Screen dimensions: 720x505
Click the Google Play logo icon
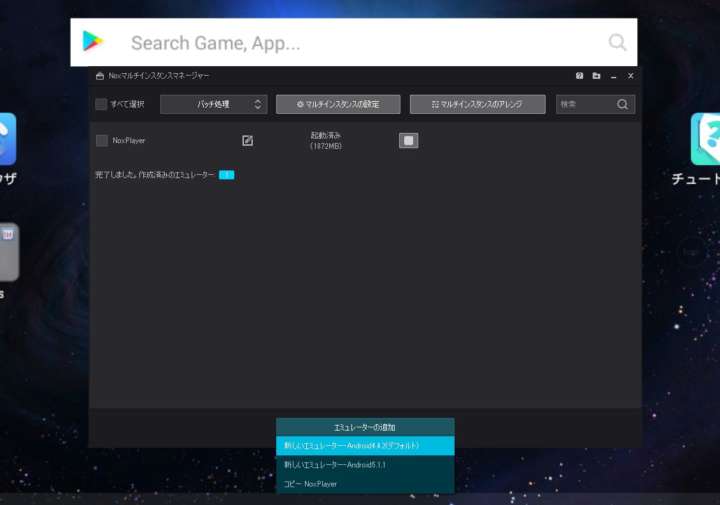pyautogui.click(x=92, y=41)
